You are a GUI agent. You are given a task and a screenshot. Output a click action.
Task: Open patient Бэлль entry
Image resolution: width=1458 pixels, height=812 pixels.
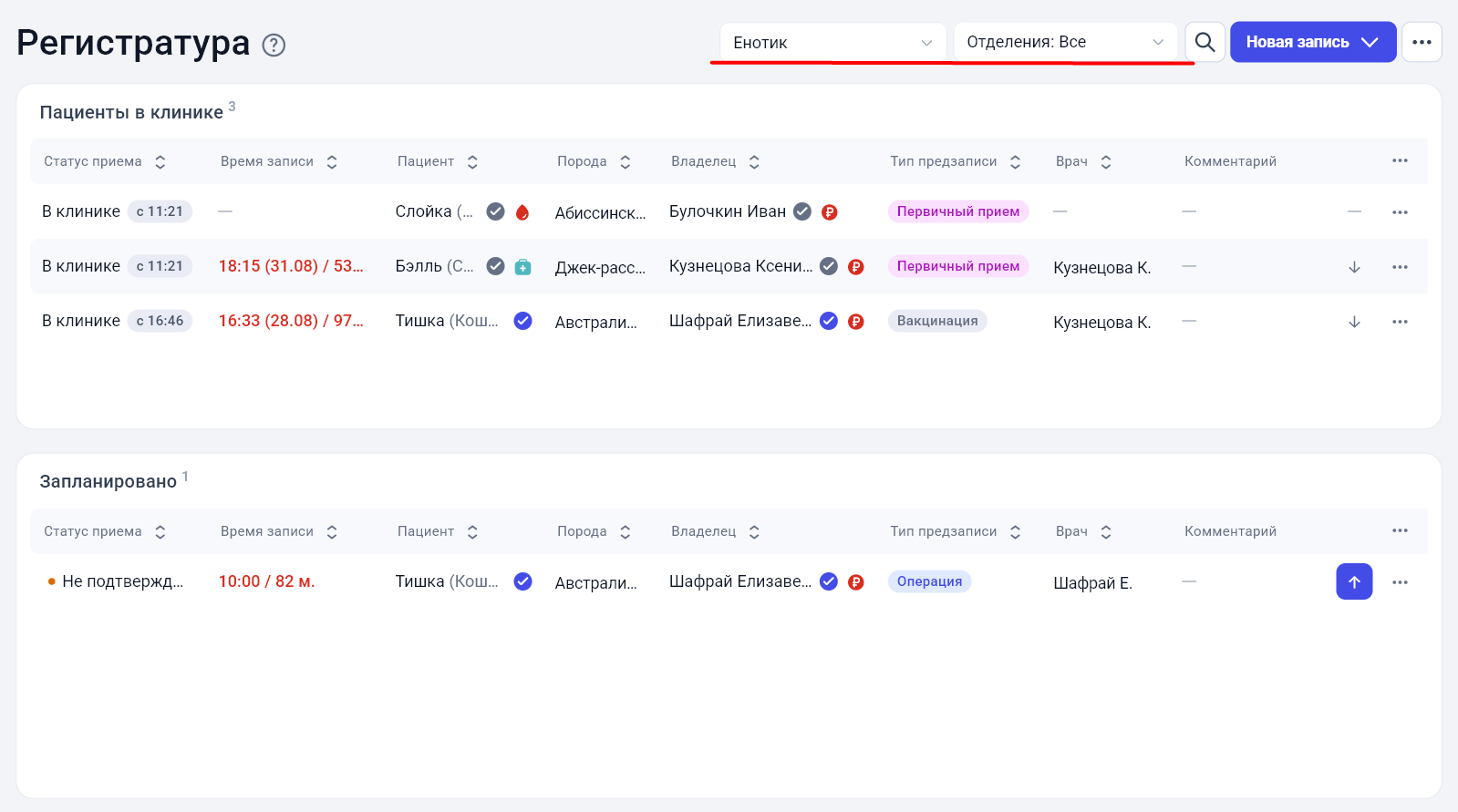point(434,266)
